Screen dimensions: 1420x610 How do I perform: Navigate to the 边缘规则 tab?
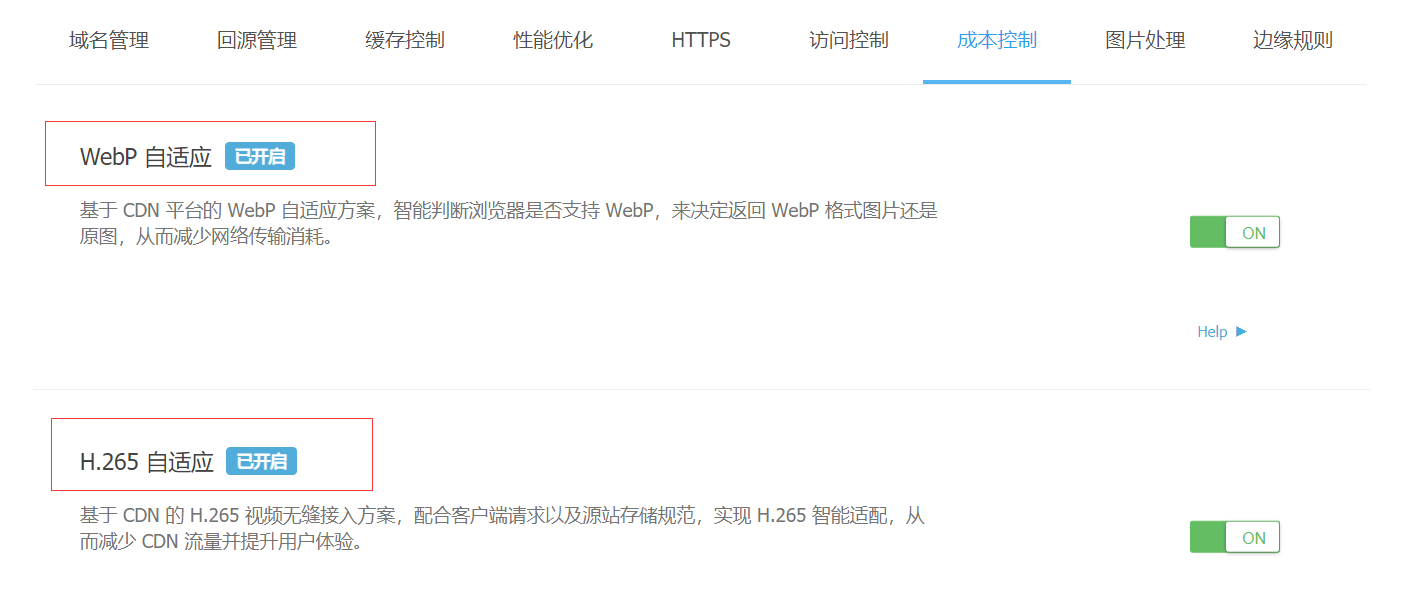click(1293, 41)
